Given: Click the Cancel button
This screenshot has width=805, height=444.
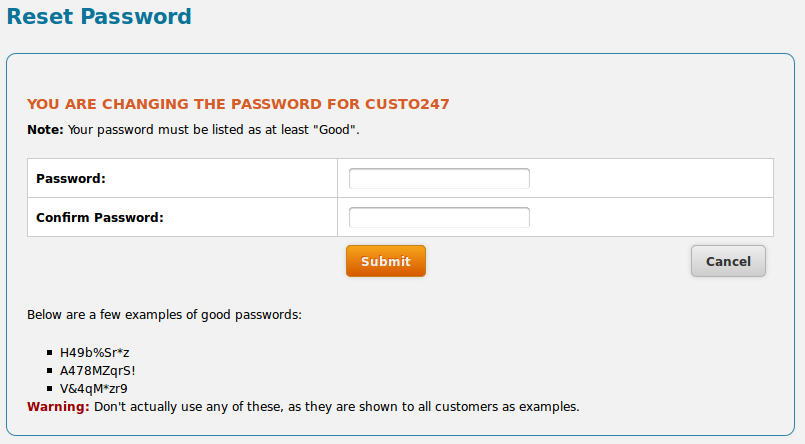Looking at the screenshot, I should (728, 261).
